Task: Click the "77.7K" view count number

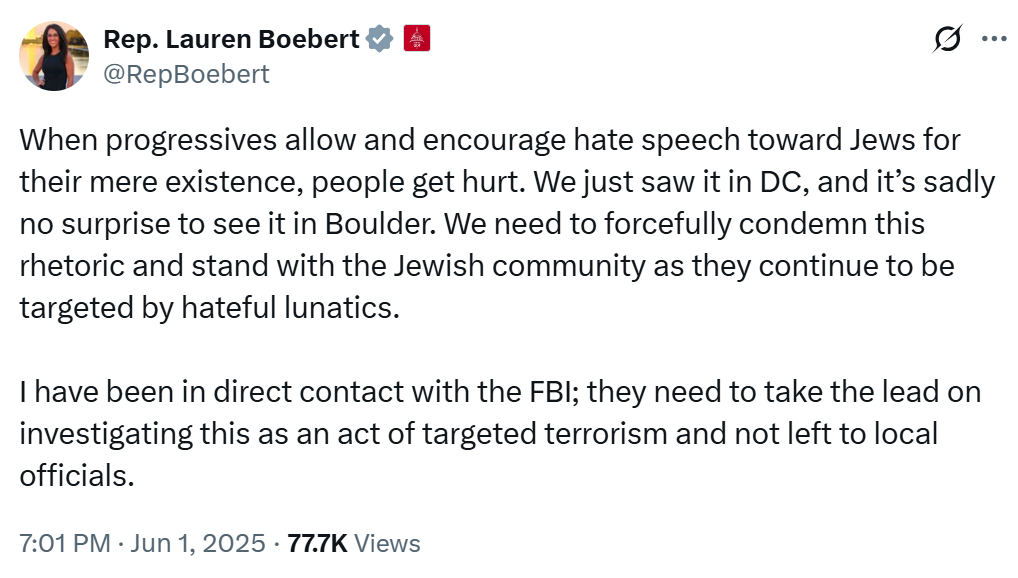Action: 317,543
